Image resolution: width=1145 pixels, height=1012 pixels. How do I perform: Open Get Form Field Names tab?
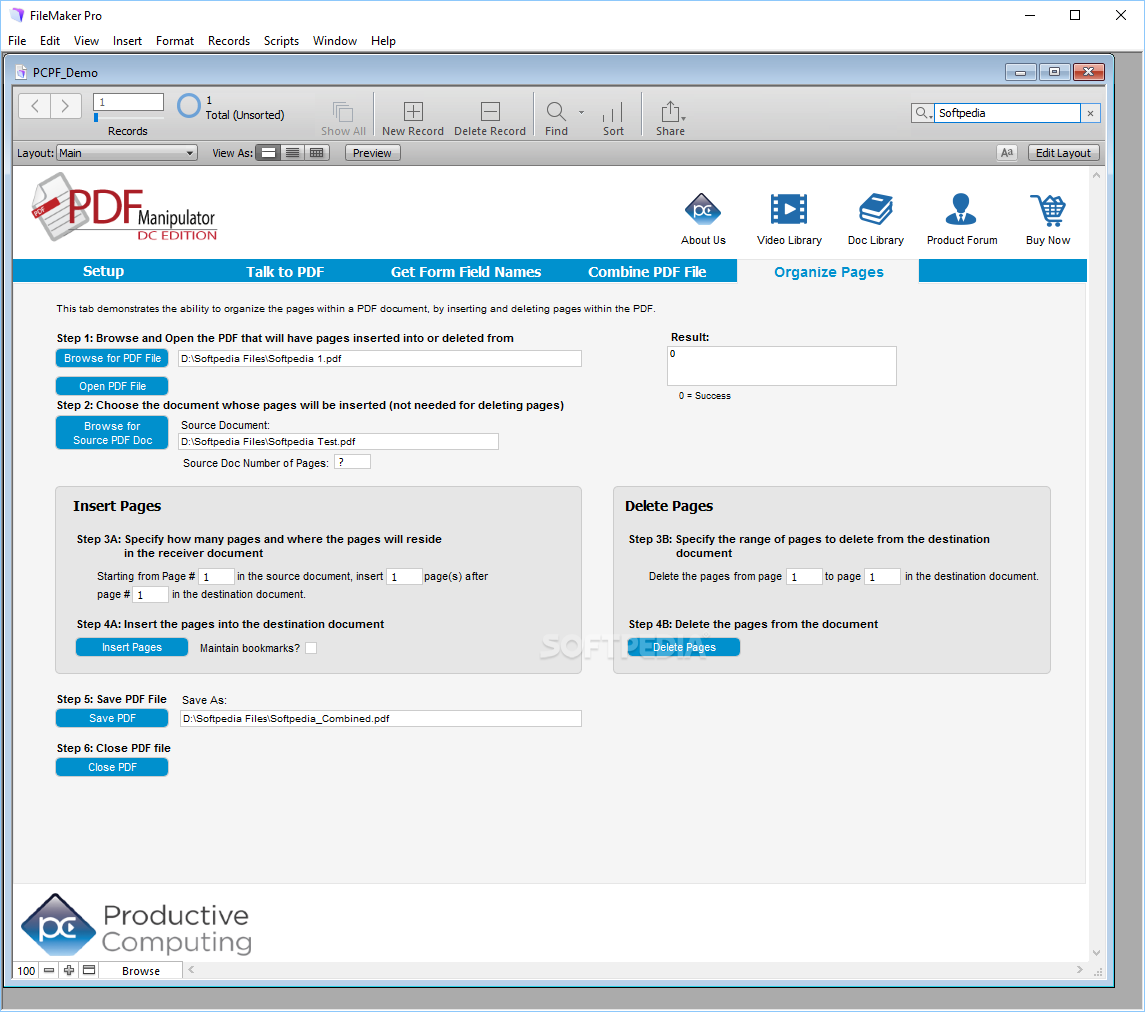pos(466,272)
